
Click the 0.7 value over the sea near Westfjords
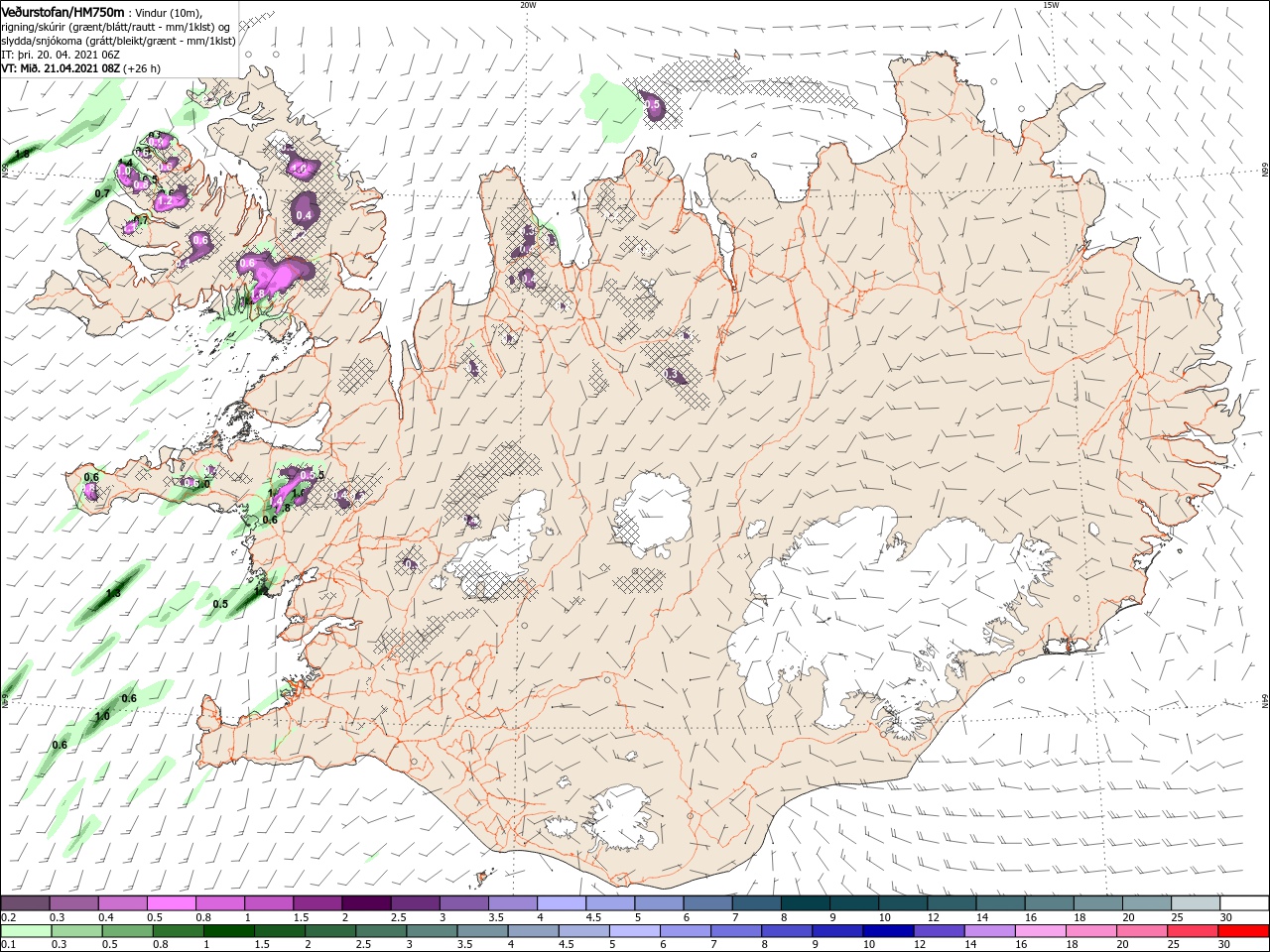click(102, 193)
